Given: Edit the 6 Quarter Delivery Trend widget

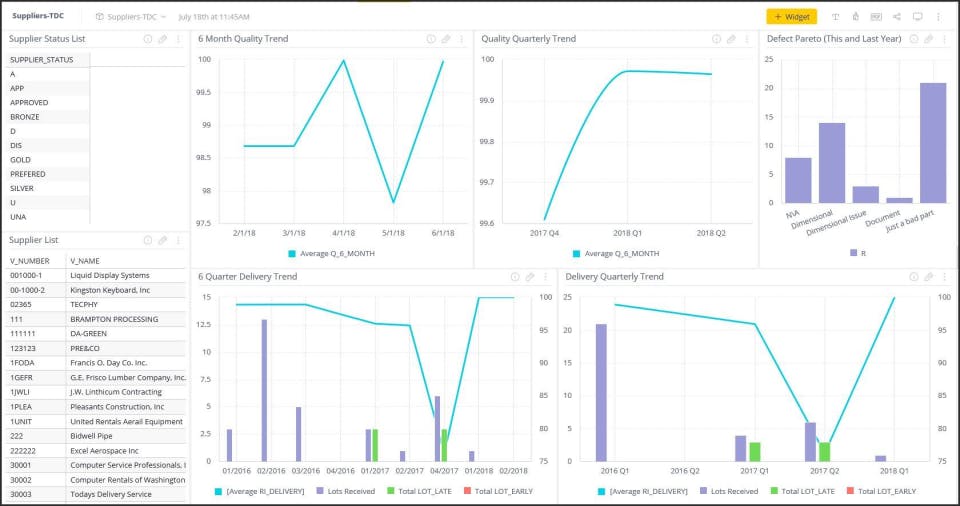Looking at the screenshot, I should click(530, 277).
